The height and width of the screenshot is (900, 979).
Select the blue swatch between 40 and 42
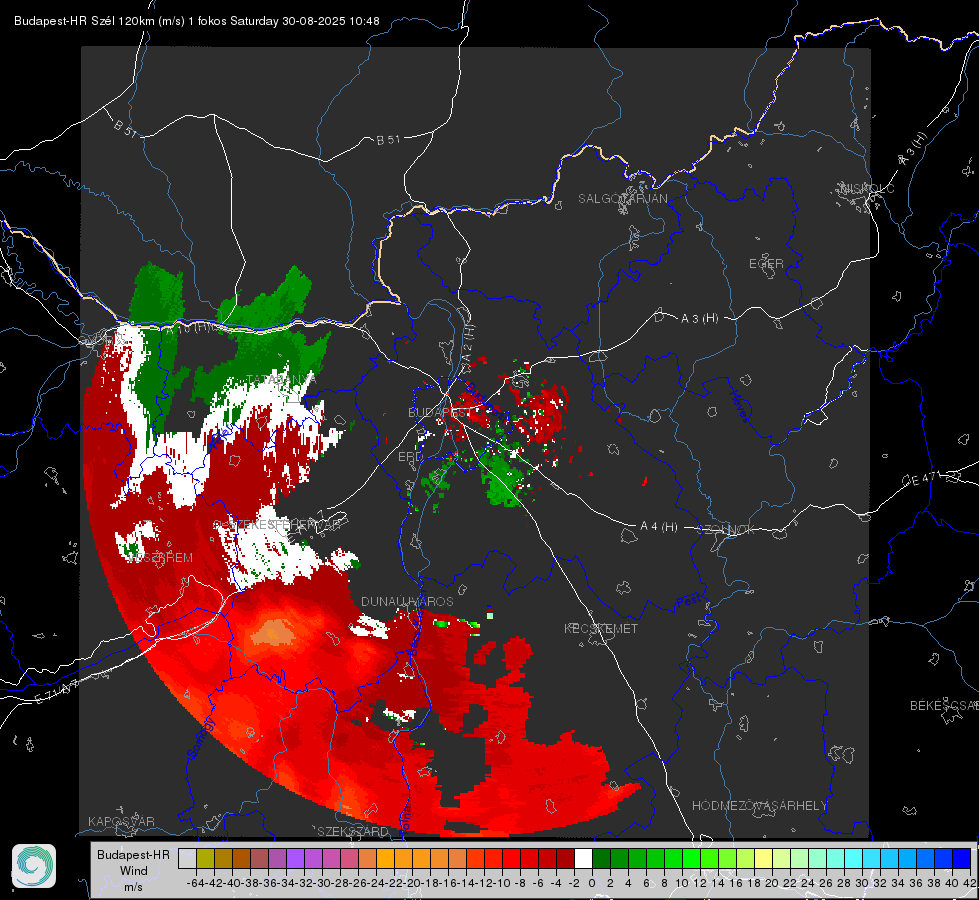962,858
